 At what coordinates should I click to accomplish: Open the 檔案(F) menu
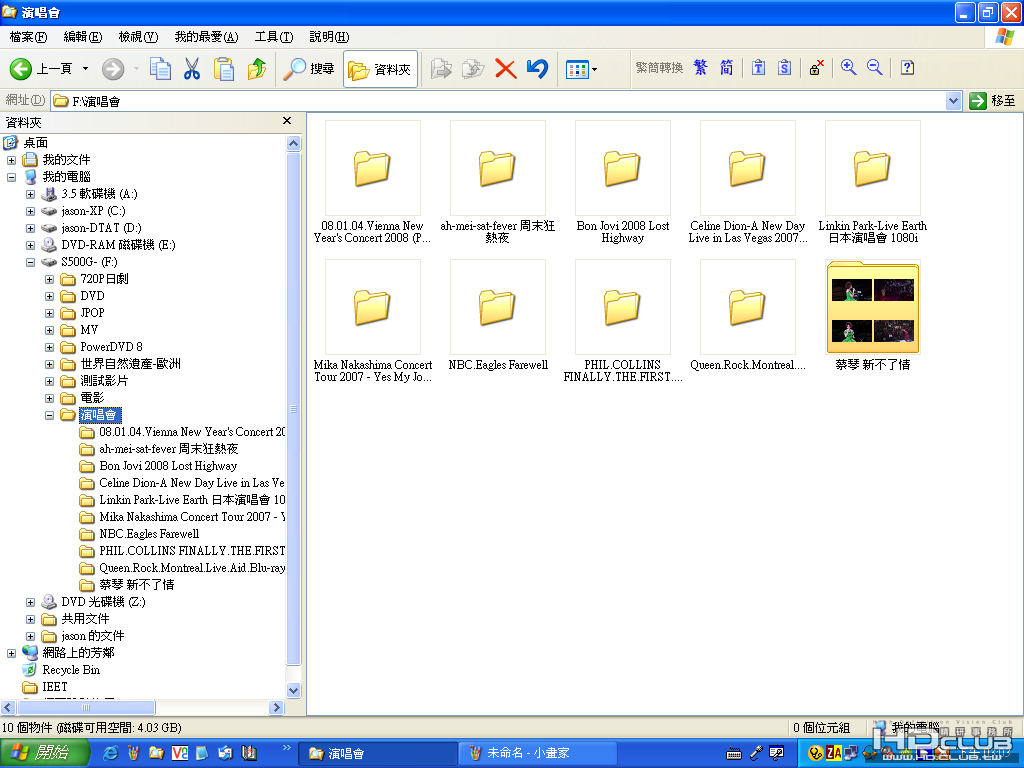28,37
